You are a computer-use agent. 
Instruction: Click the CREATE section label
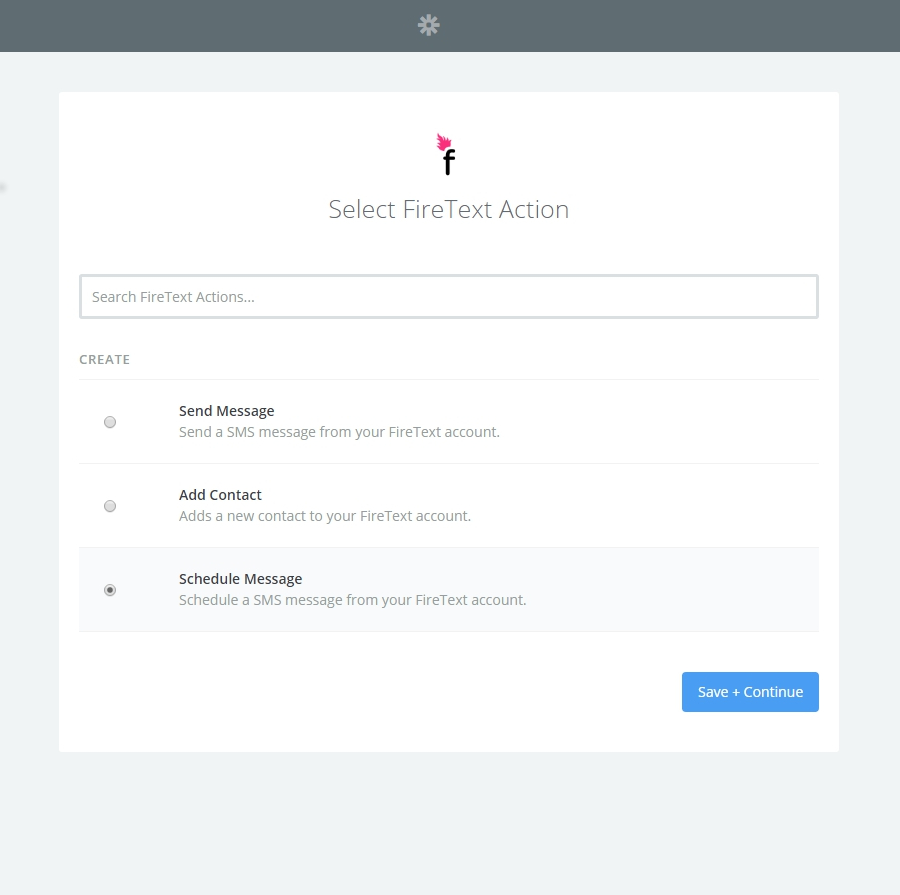pos(105,360)
